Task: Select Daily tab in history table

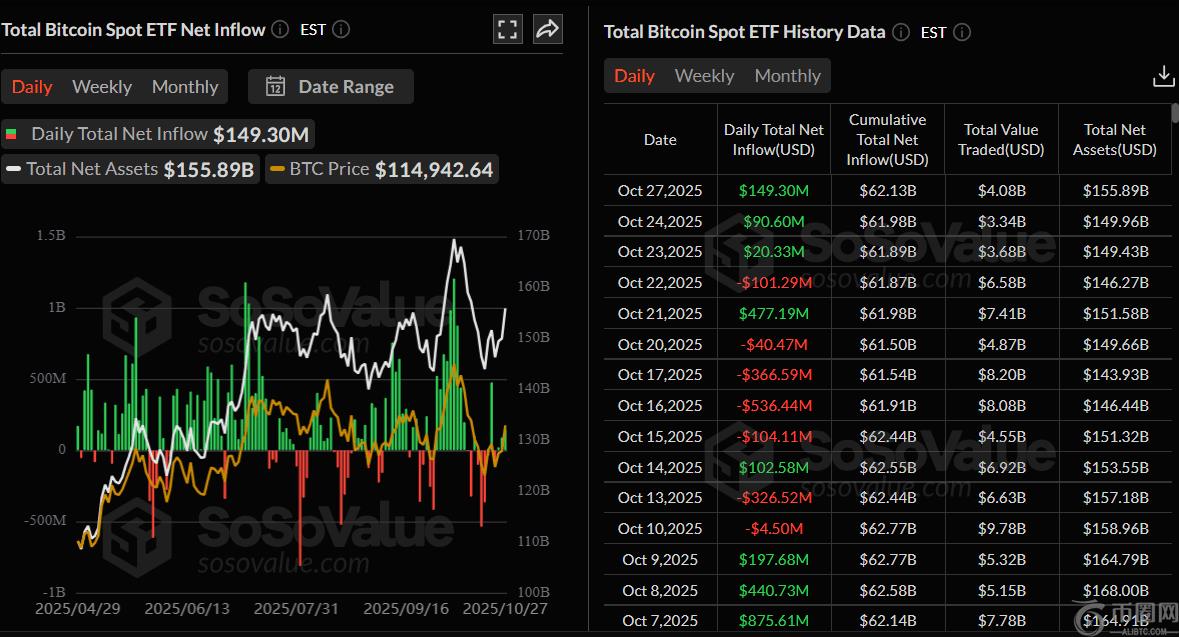Action: (x=634, y=76)
